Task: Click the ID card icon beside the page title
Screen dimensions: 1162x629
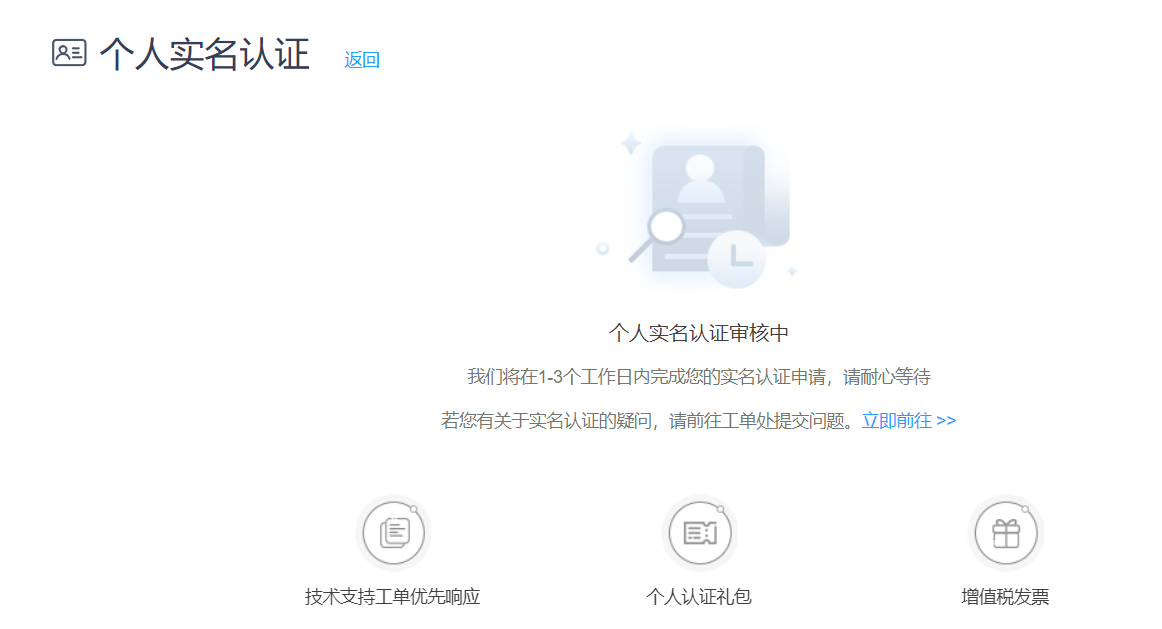Action: tap(67, 51)
